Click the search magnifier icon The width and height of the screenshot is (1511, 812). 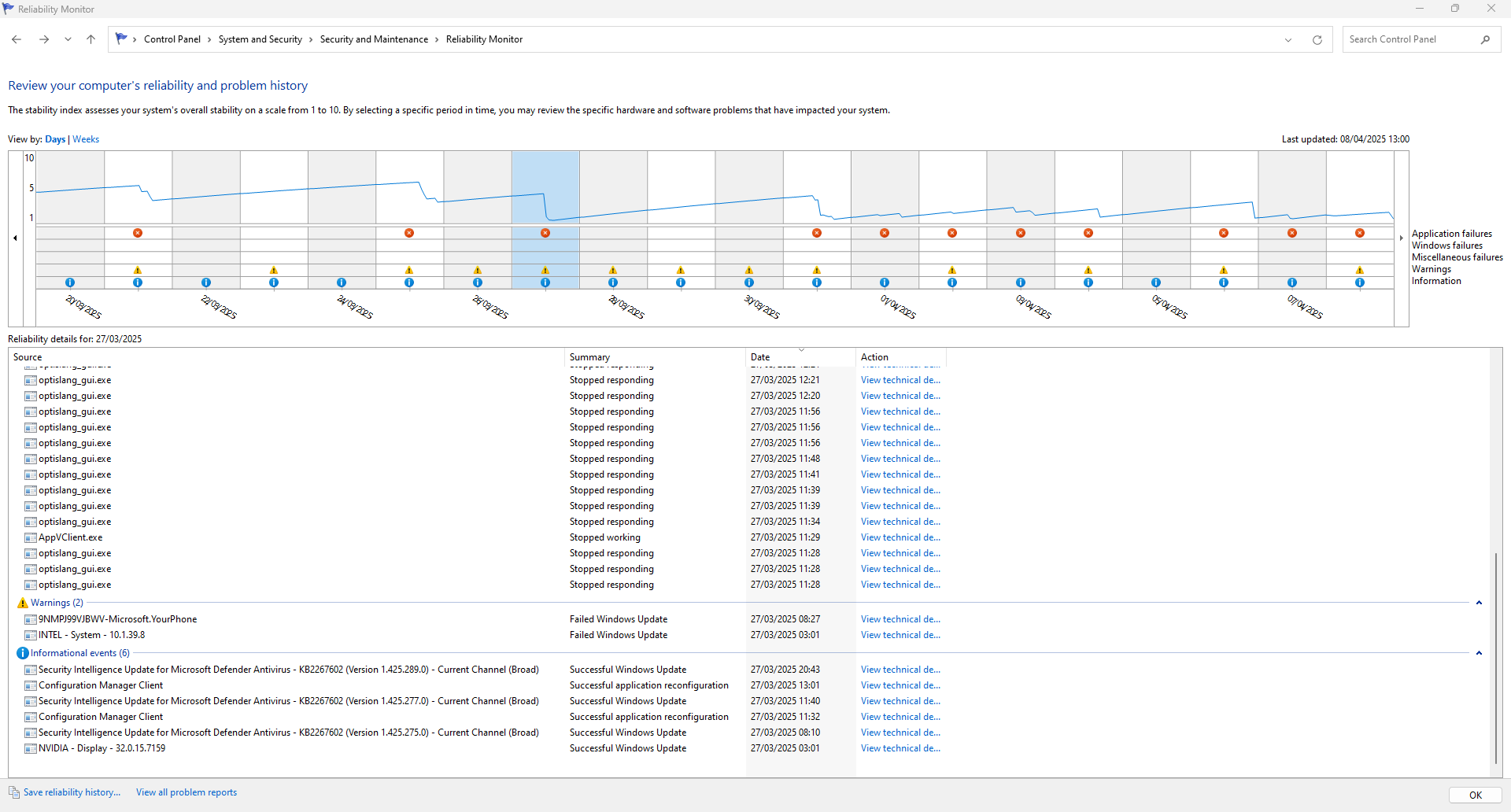(1485, 39)
